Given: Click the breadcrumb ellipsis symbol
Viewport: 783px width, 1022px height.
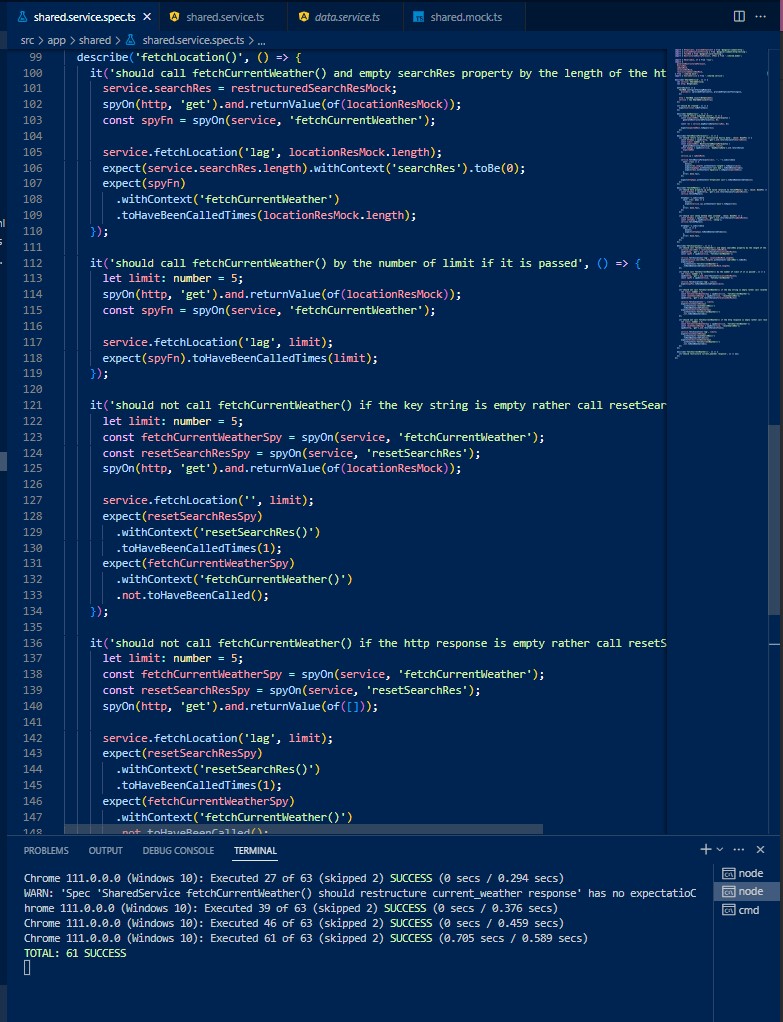Looking at the screenshot, I should pyautogui.click(x=261, y=41).
